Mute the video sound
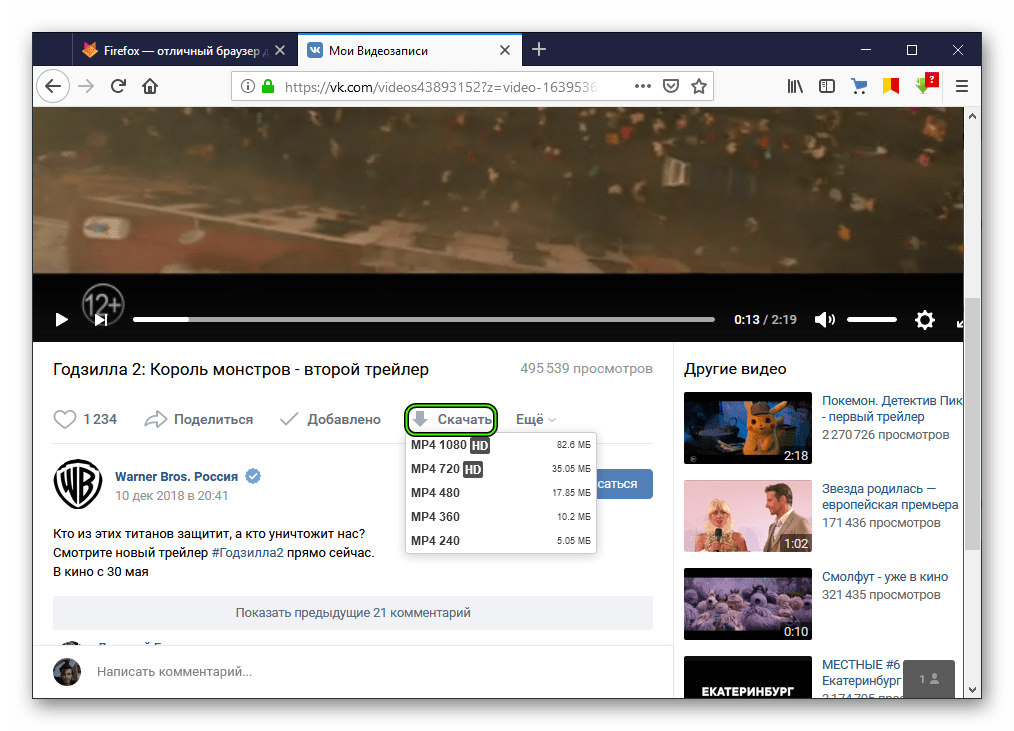The image size is (1014, 731). coord(825,320)
